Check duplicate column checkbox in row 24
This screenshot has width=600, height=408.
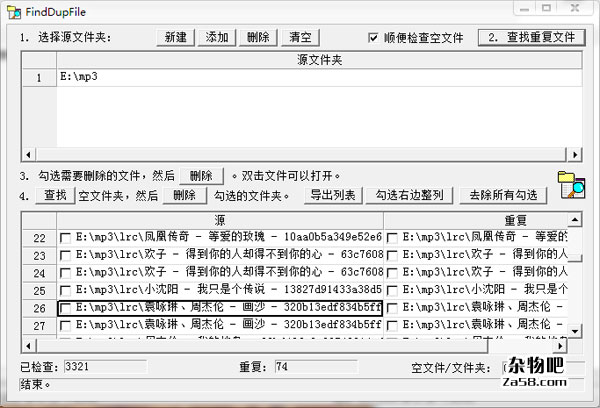(x=392, y=273)
